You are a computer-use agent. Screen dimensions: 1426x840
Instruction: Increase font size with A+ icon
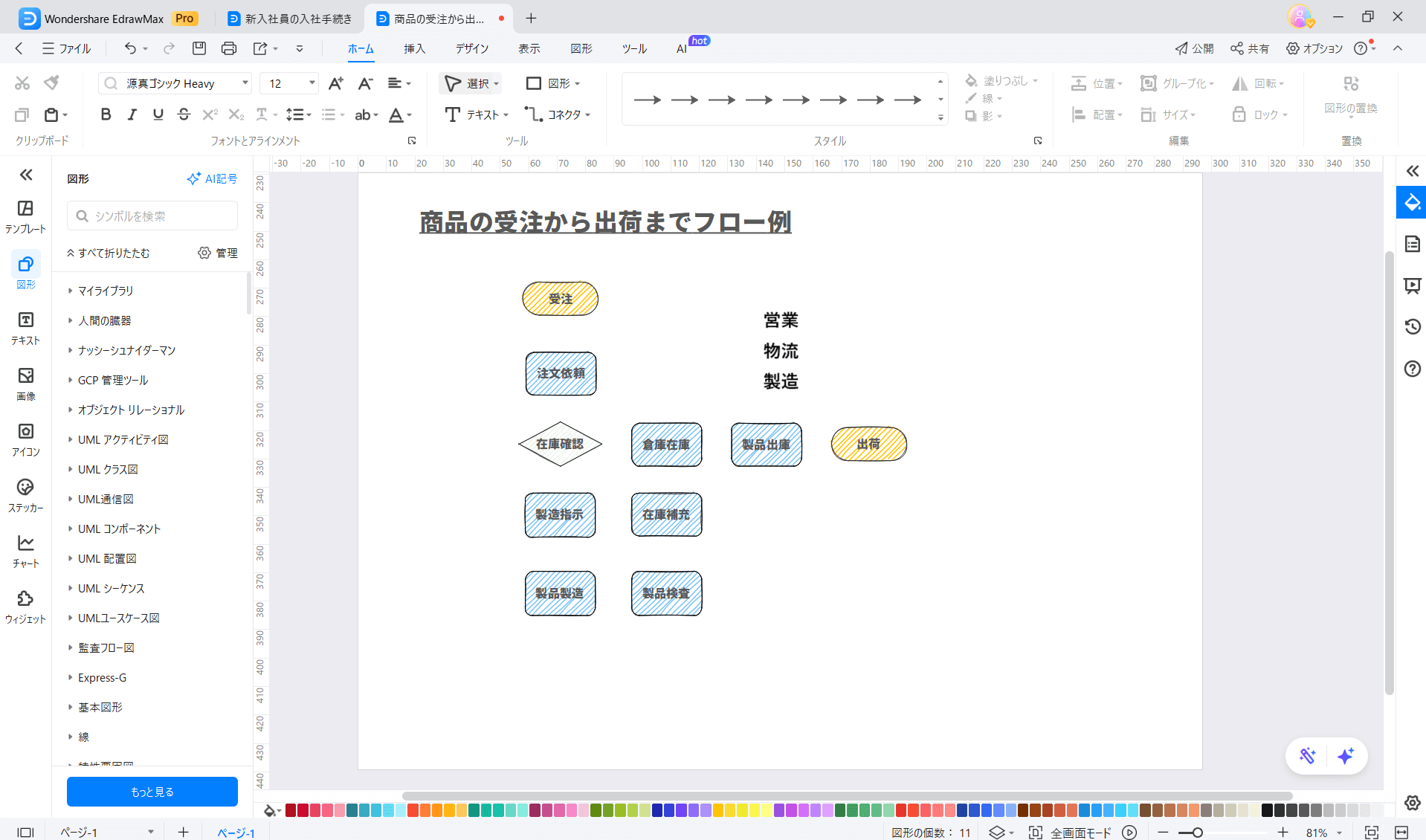pyautogui.click(x=336, y=83)
